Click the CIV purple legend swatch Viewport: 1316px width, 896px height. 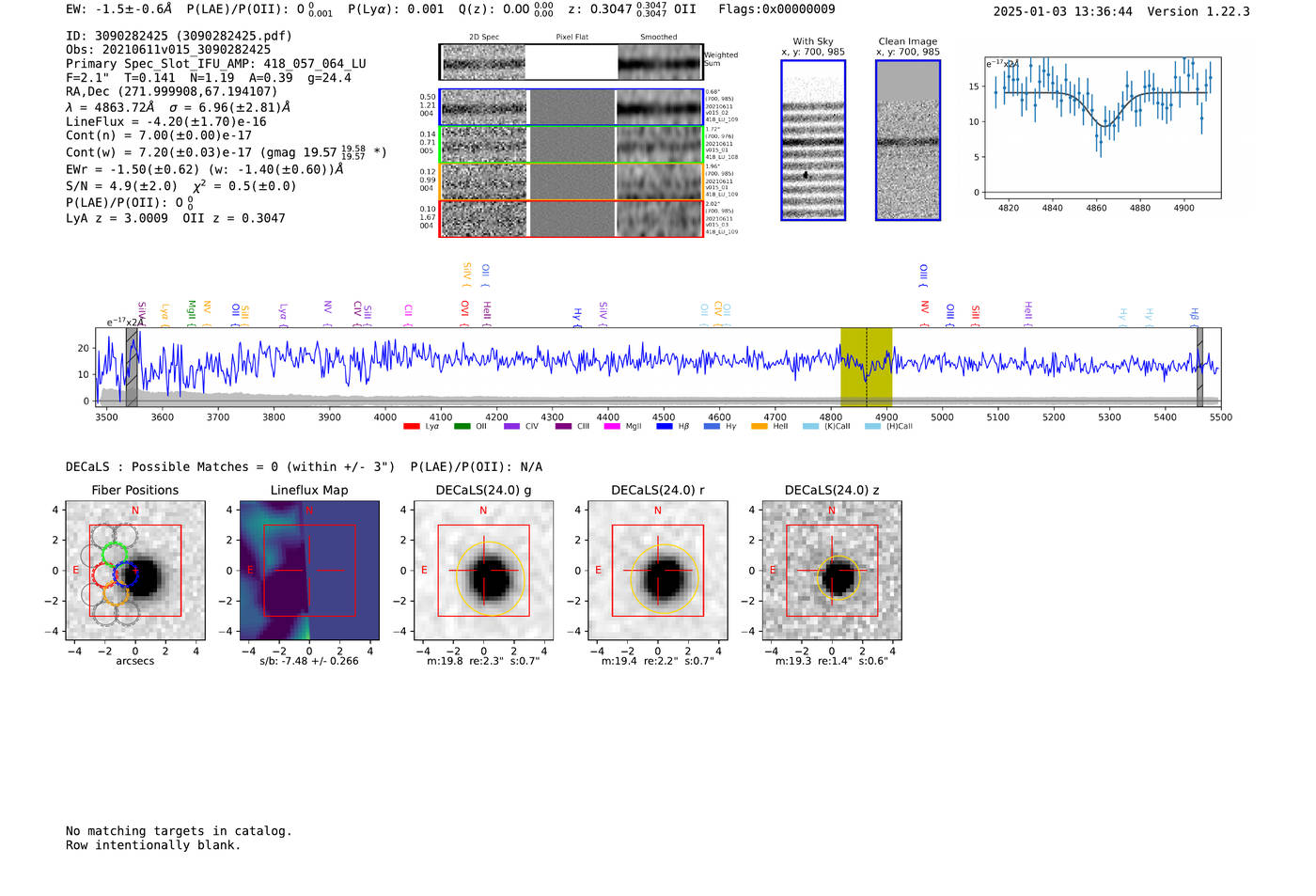click(x=511, y=427)
